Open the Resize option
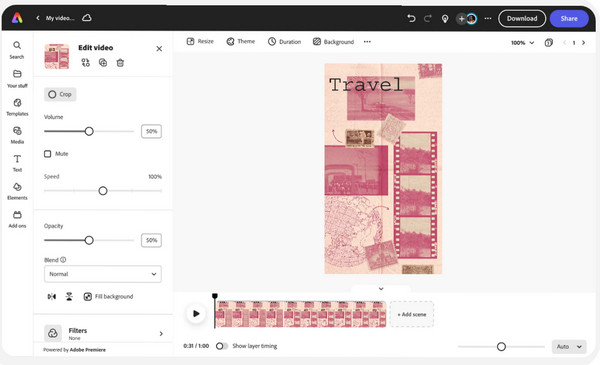 click(x=200, y=41)
